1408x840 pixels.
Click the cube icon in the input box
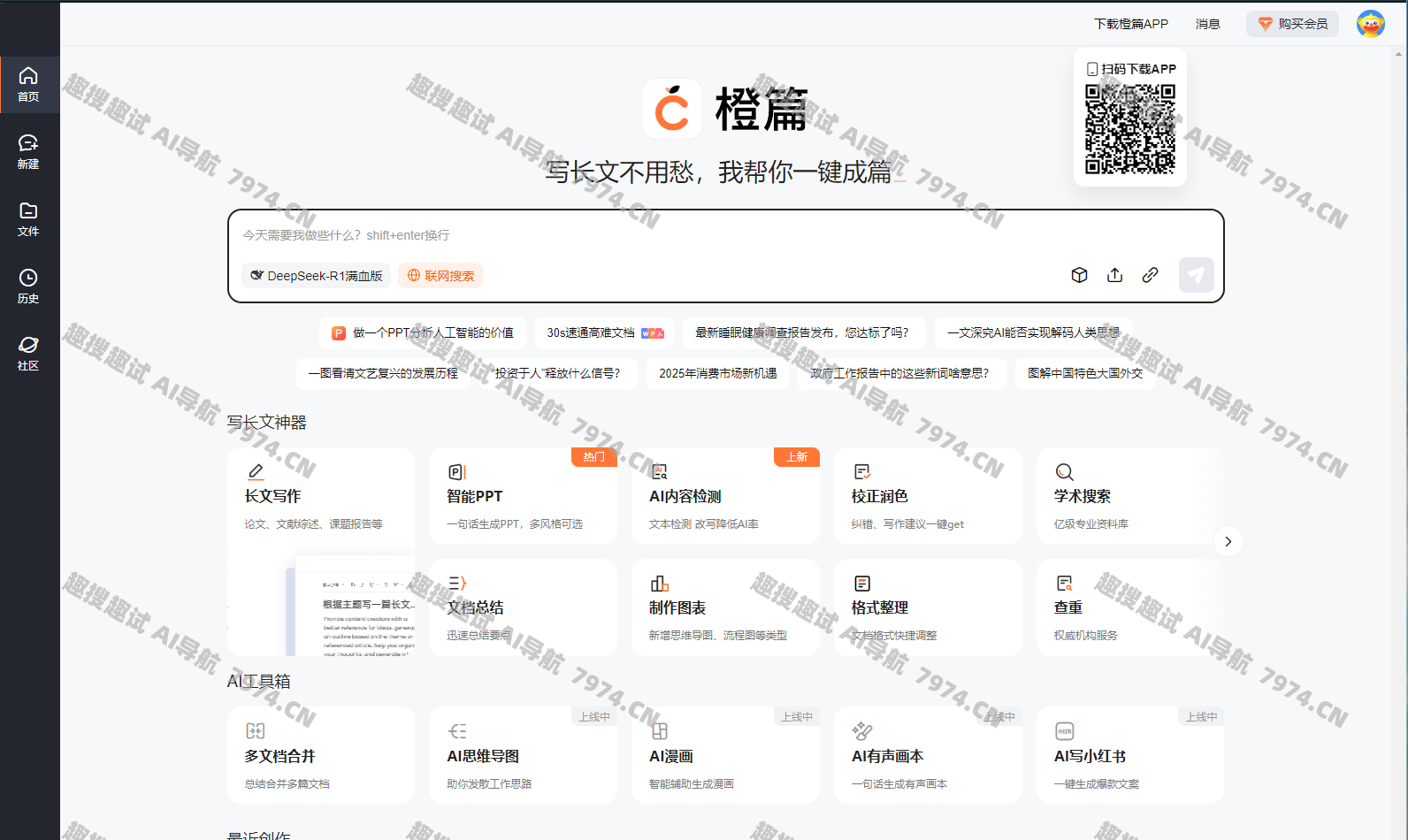tap(1079, 275)
